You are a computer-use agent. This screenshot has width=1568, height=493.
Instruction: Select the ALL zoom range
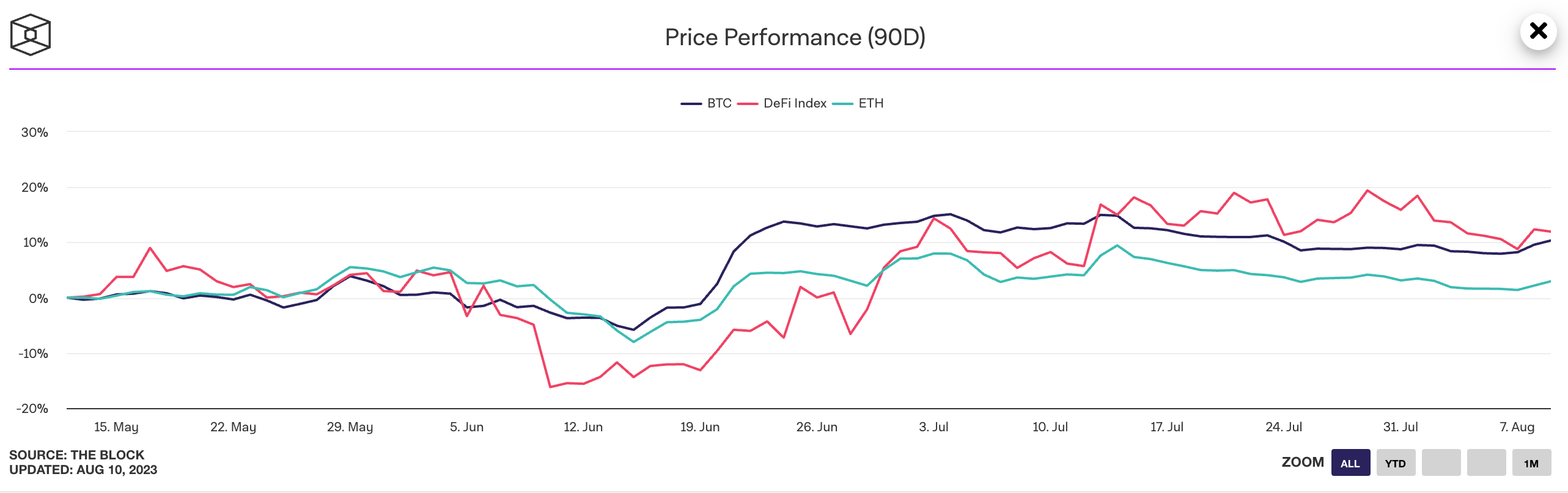coord(1350,463)
